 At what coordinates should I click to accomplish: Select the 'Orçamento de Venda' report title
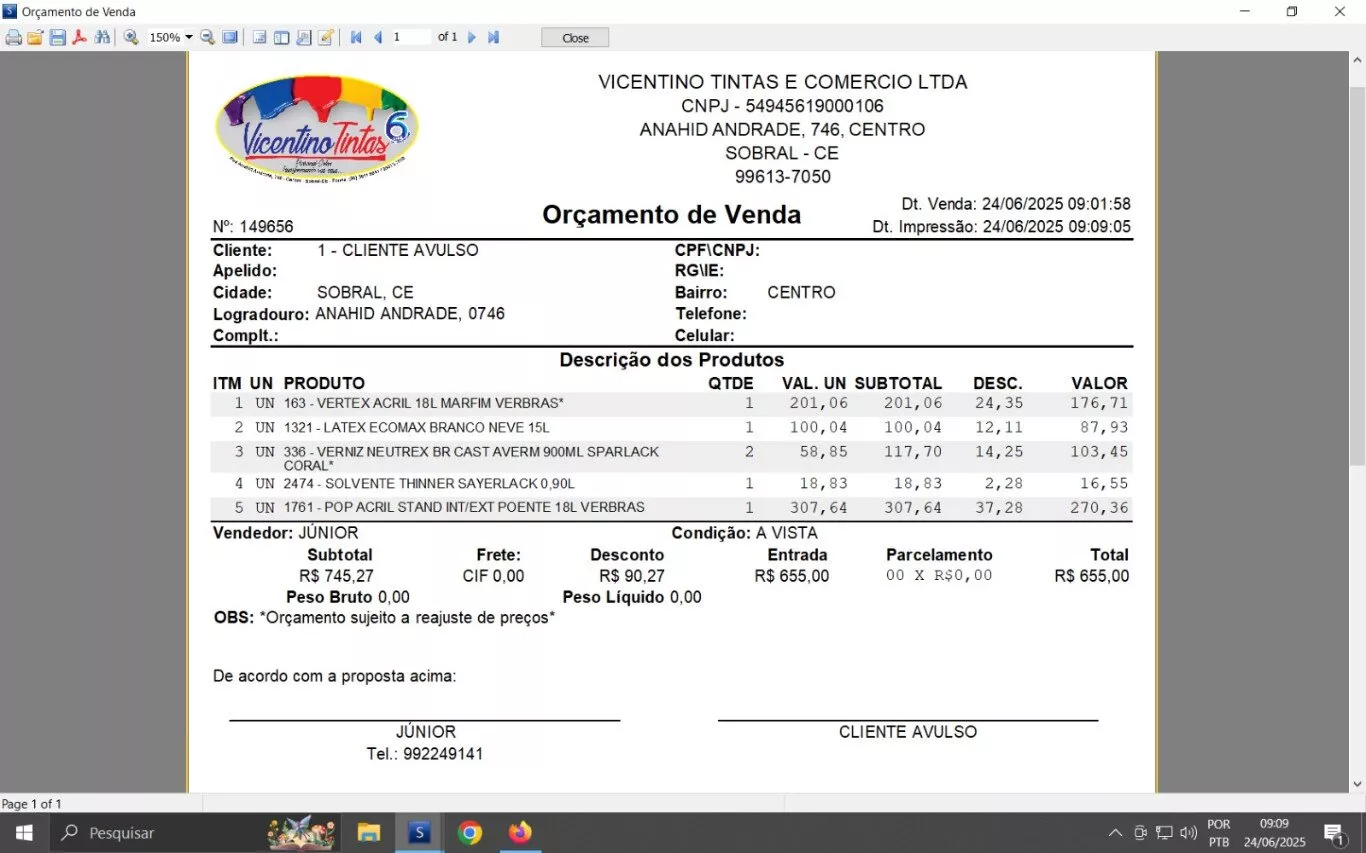coord(671,214)
